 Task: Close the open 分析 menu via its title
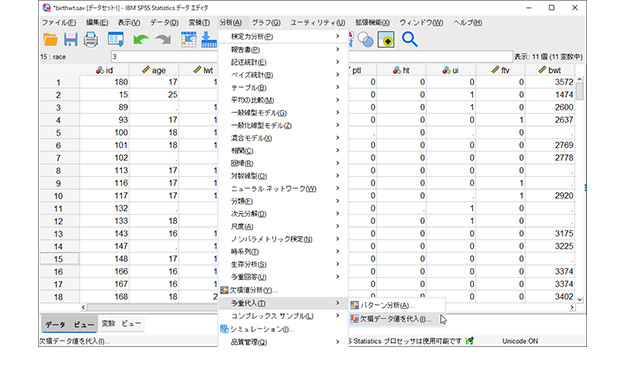[x=231, y=22]
